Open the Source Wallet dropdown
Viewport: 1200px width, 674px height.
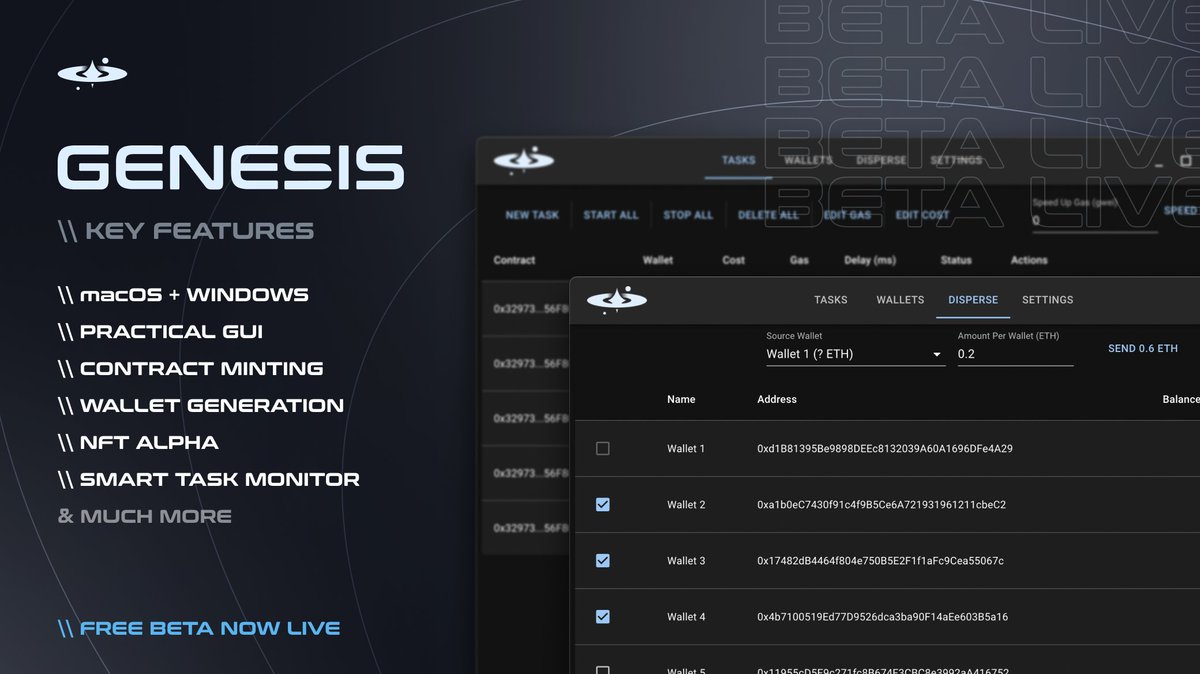tap(855, 354)
